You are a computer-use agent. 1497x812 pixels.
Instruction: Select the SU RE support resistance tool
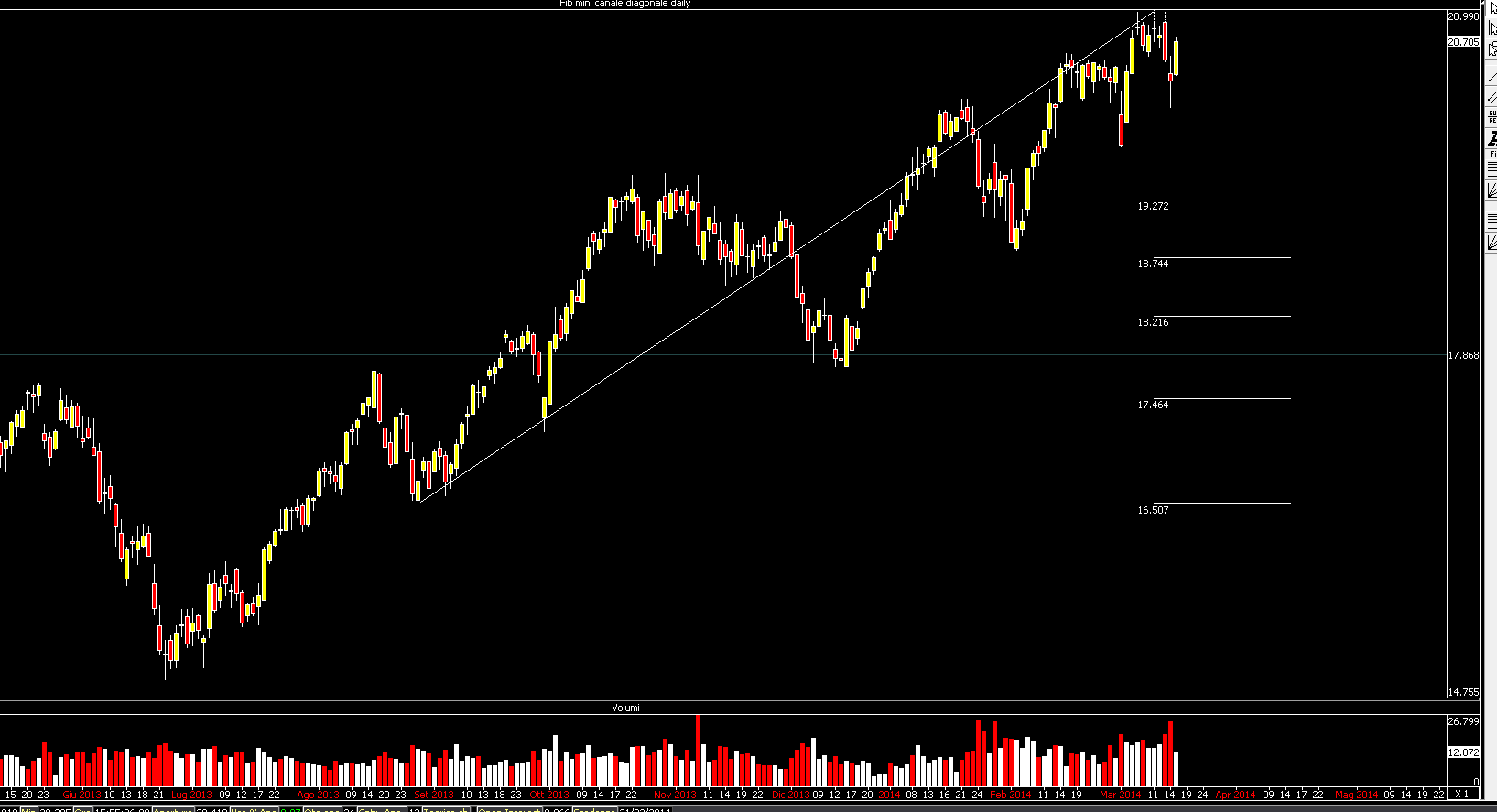(1492, 117)
